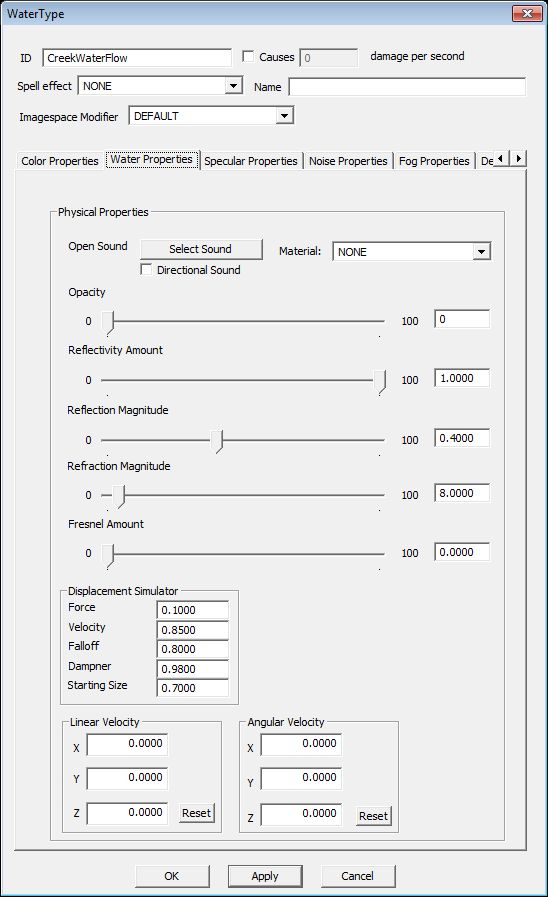Reset the Linear Velocity values
The height and width of the screenshot is (897, 548).
[x=196, y=813]
